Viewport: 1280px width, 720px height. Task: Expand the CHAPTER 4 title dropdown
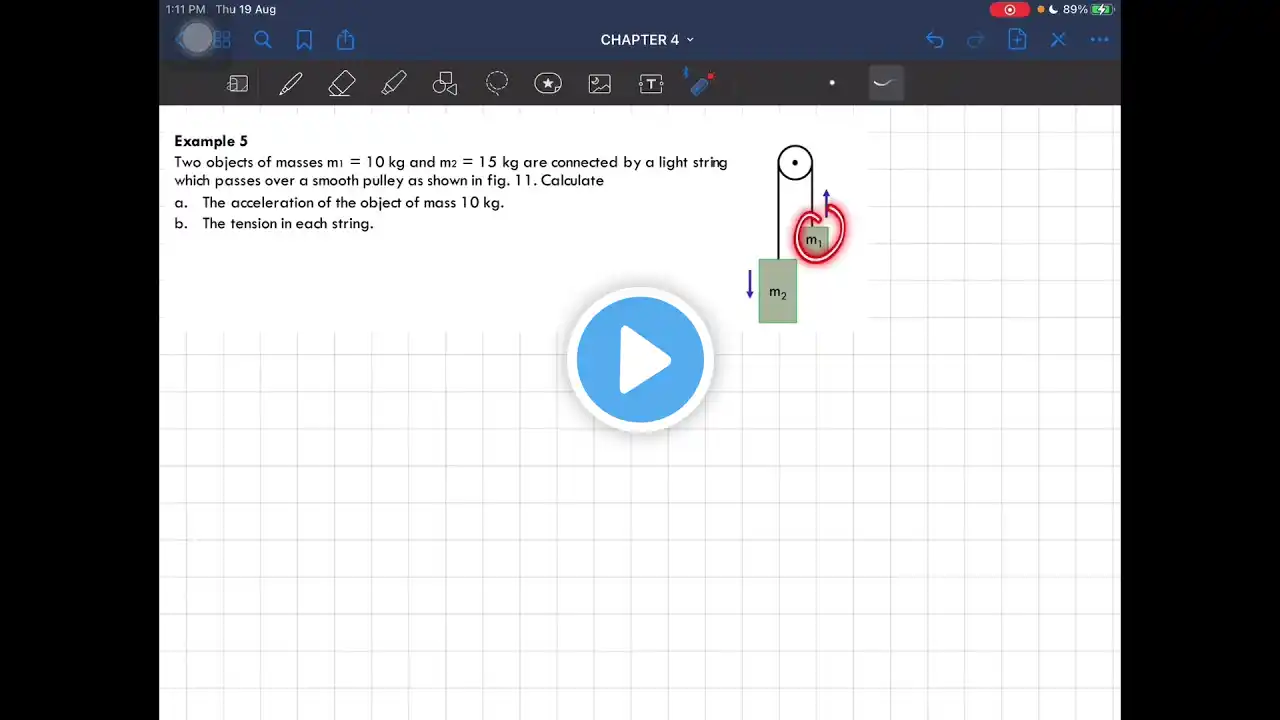pyautogui.click(x=647, y=40)
